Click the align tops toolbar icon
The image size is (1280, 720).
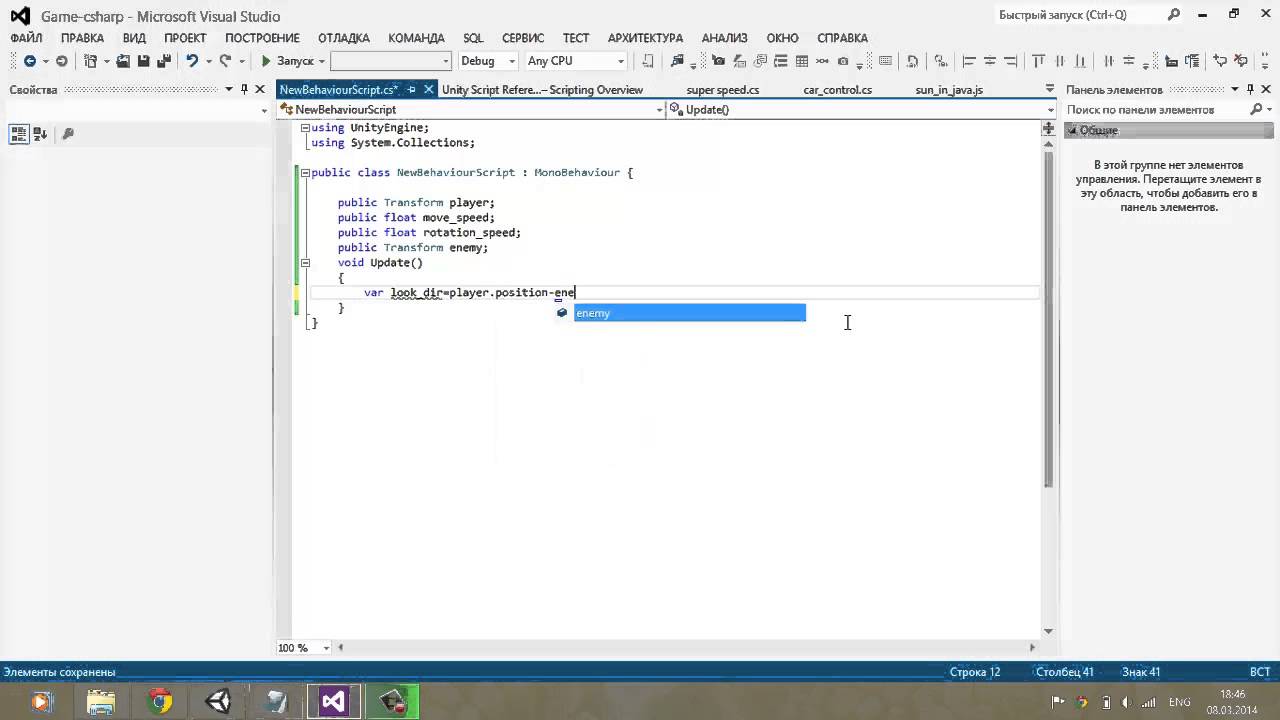pos(1038,61)
